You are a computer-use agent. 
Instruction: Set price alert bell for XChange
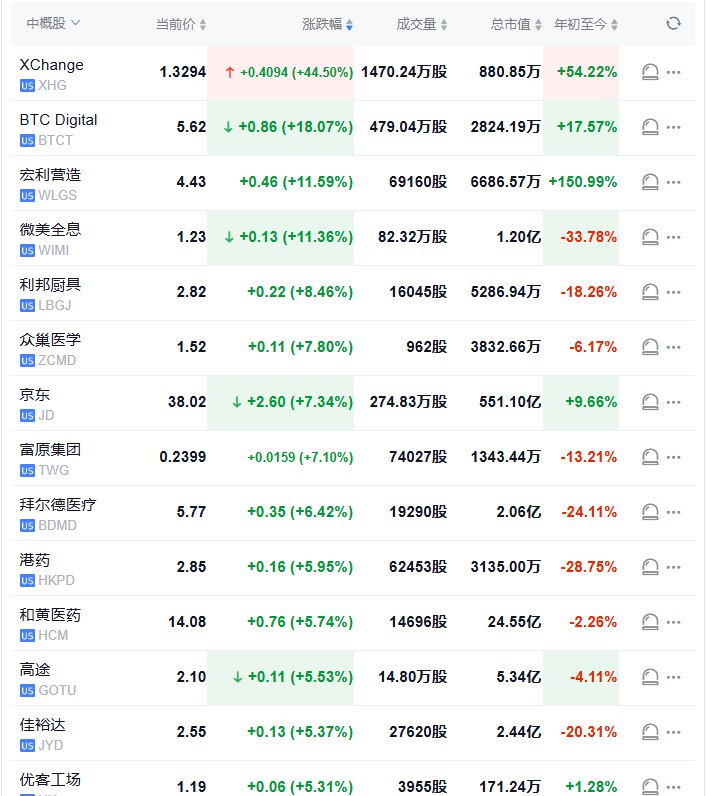(650, 72)
